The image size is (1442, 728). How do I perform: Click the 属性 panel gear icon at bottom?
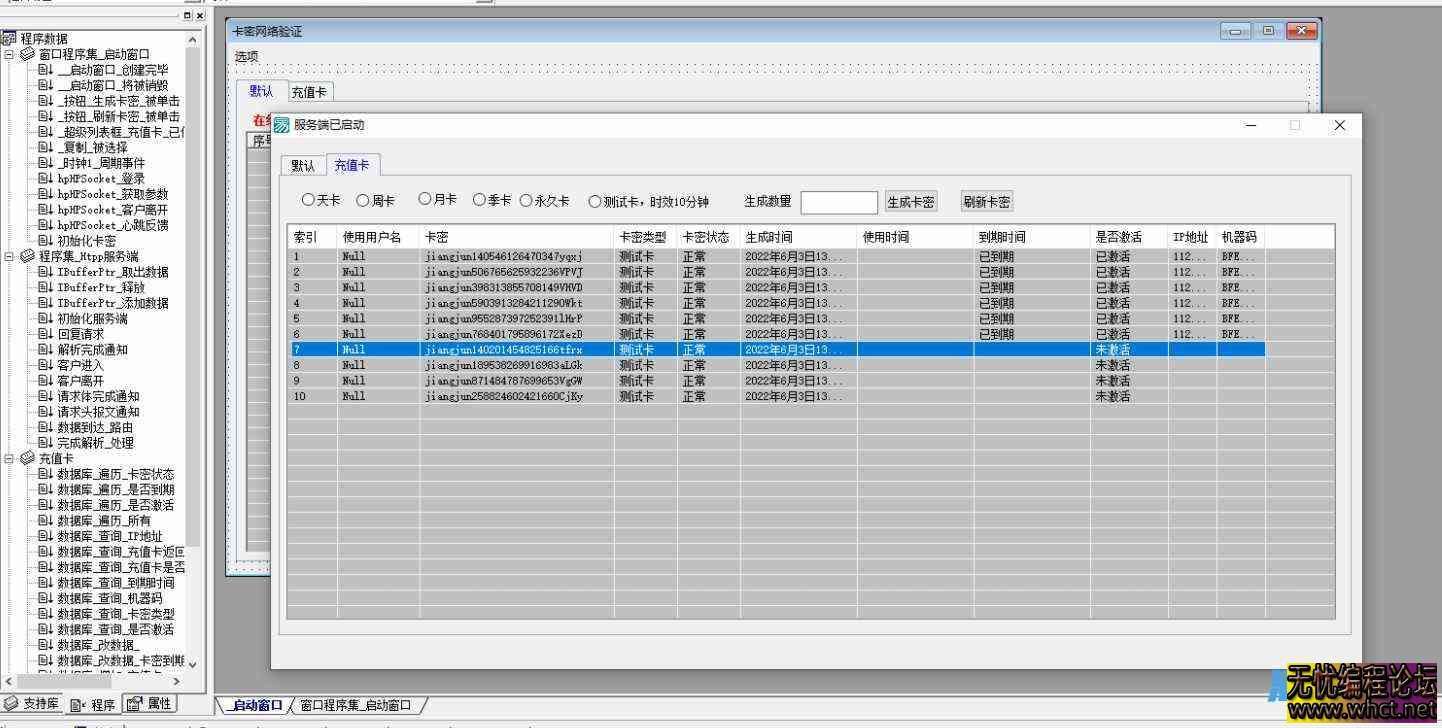(133, 703)
